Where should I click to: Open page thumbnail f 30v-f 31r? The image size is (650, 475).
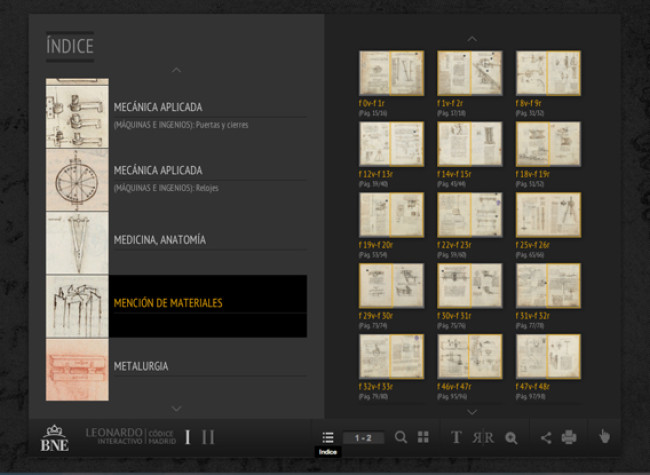click(470, 286)
